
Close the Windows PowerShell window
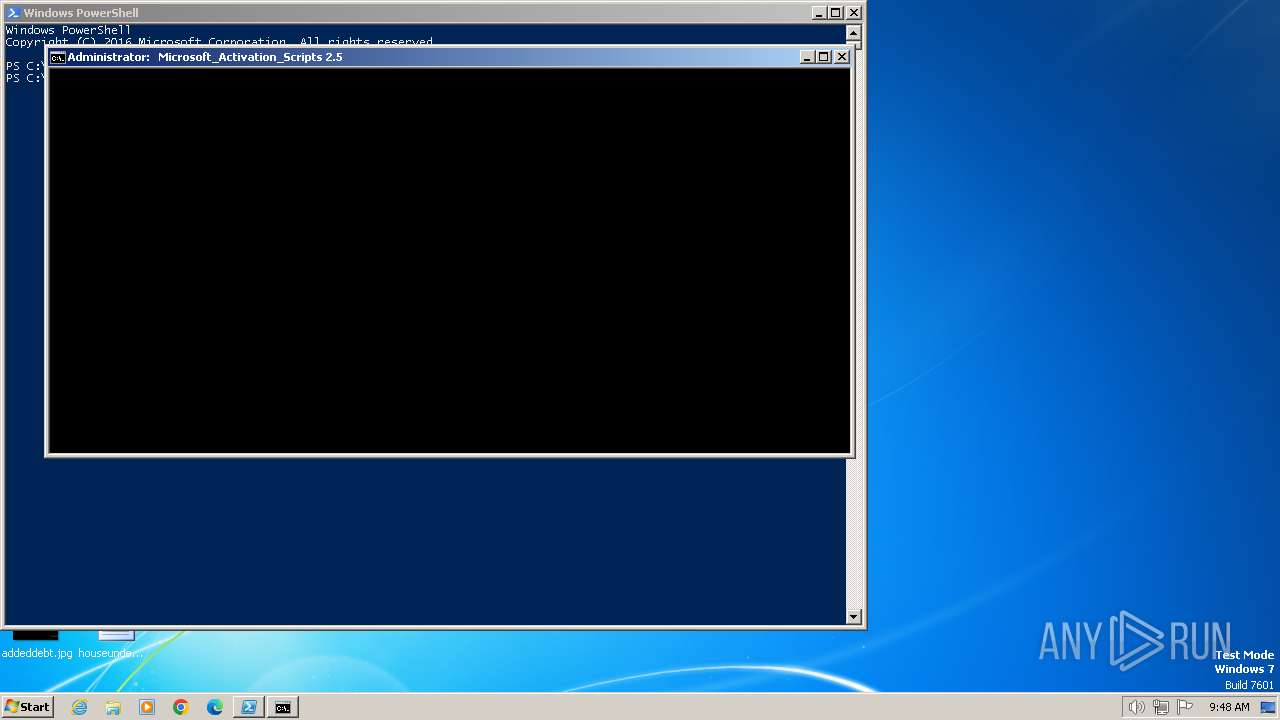tap(854, 13)
